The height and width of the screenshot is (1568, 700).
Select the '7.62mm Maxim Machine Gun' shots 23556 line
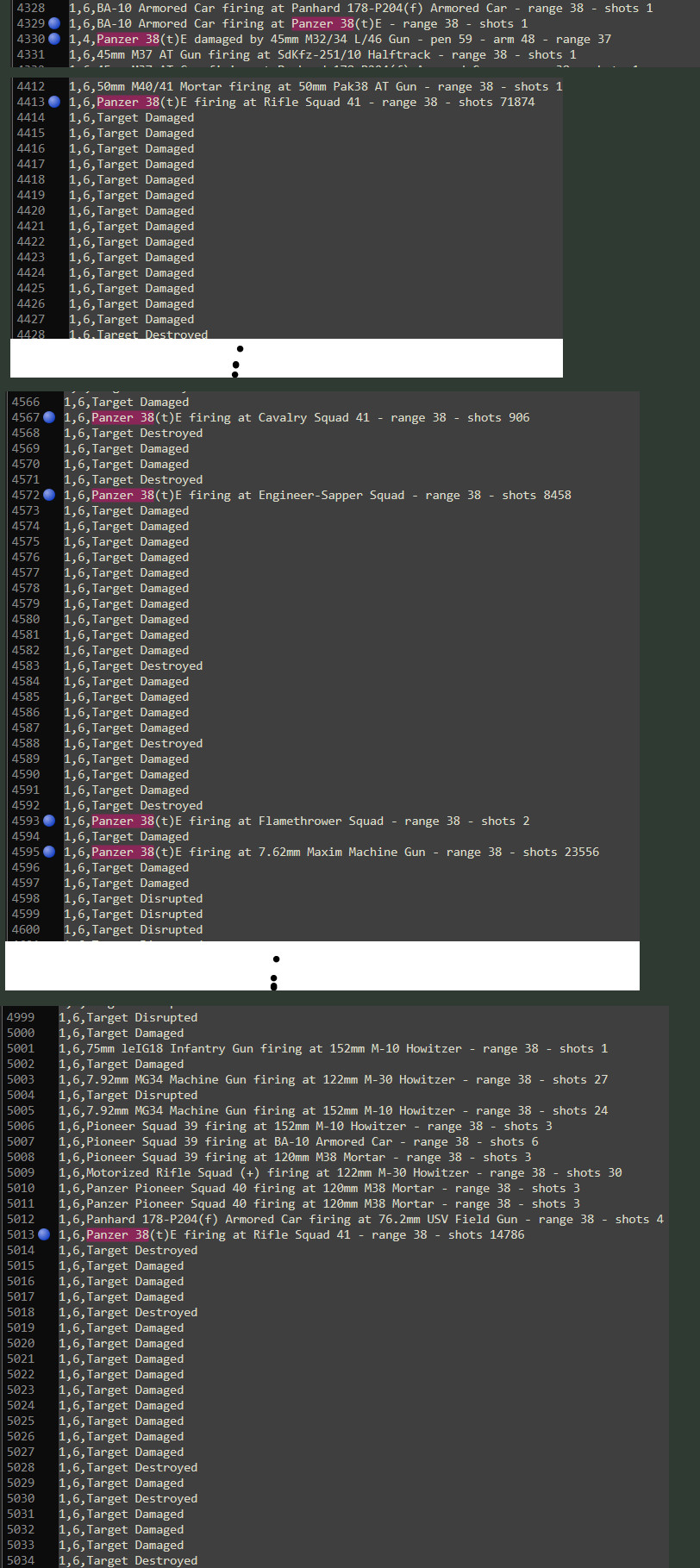(331, 852)
